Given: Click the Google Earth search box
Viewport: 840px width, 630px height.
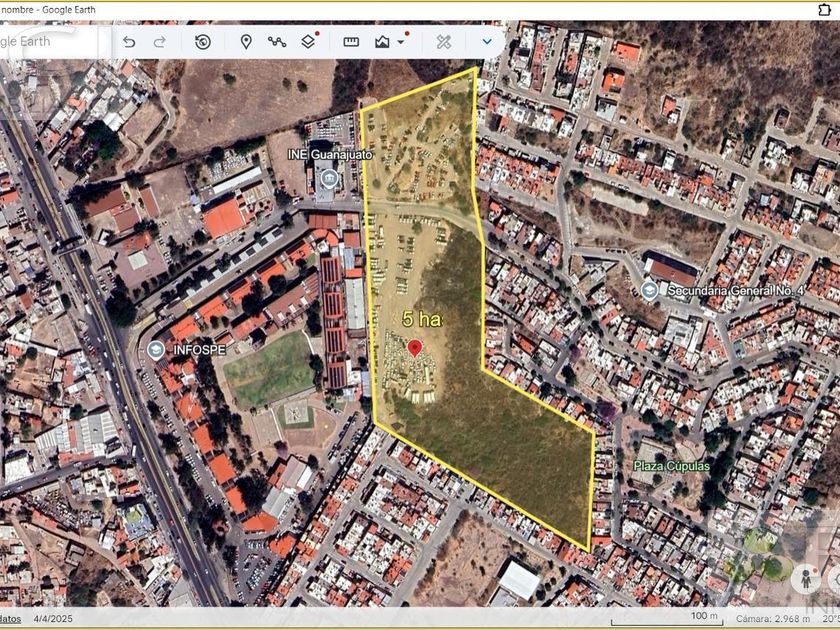Looking at the screenshot, I should point(50,42).
